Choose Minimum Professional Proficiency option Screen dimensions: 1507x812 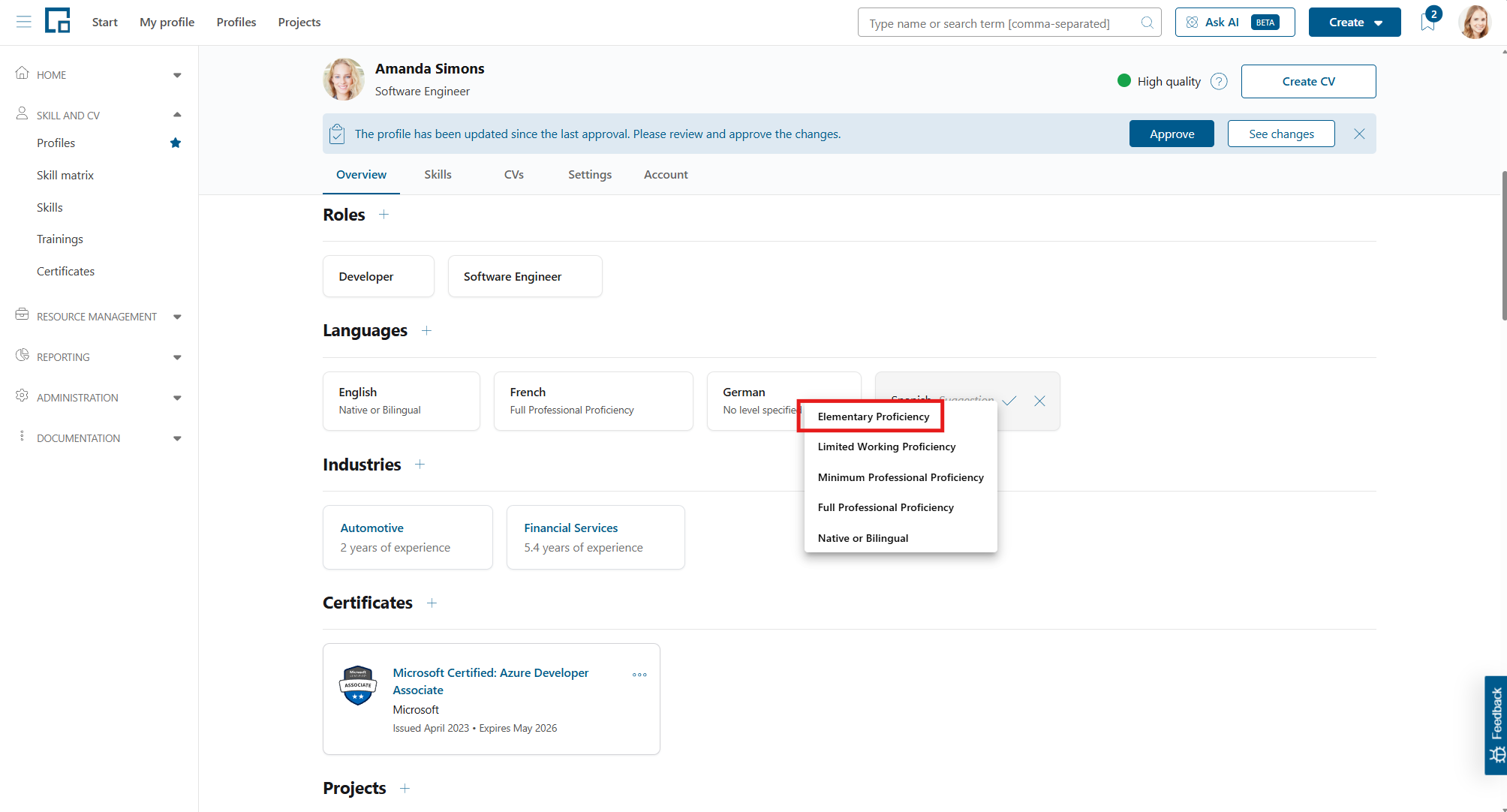901,477
